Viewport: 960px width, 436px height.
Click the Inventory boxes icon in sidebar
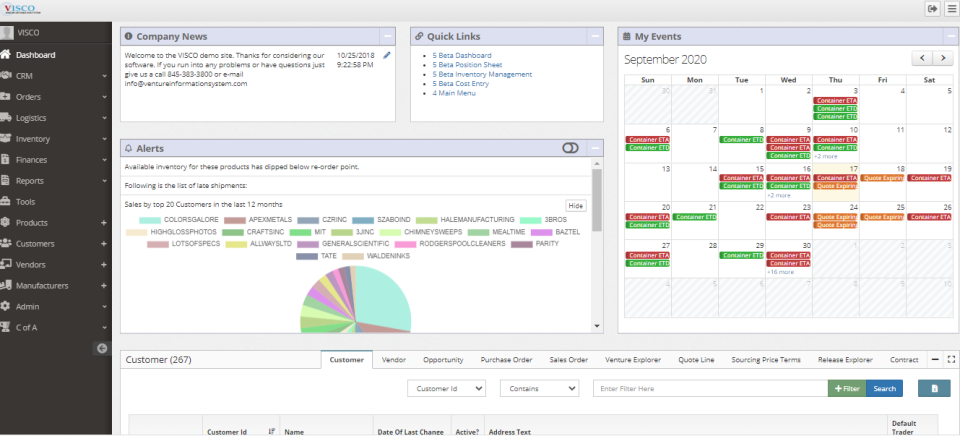click(6, 138)
